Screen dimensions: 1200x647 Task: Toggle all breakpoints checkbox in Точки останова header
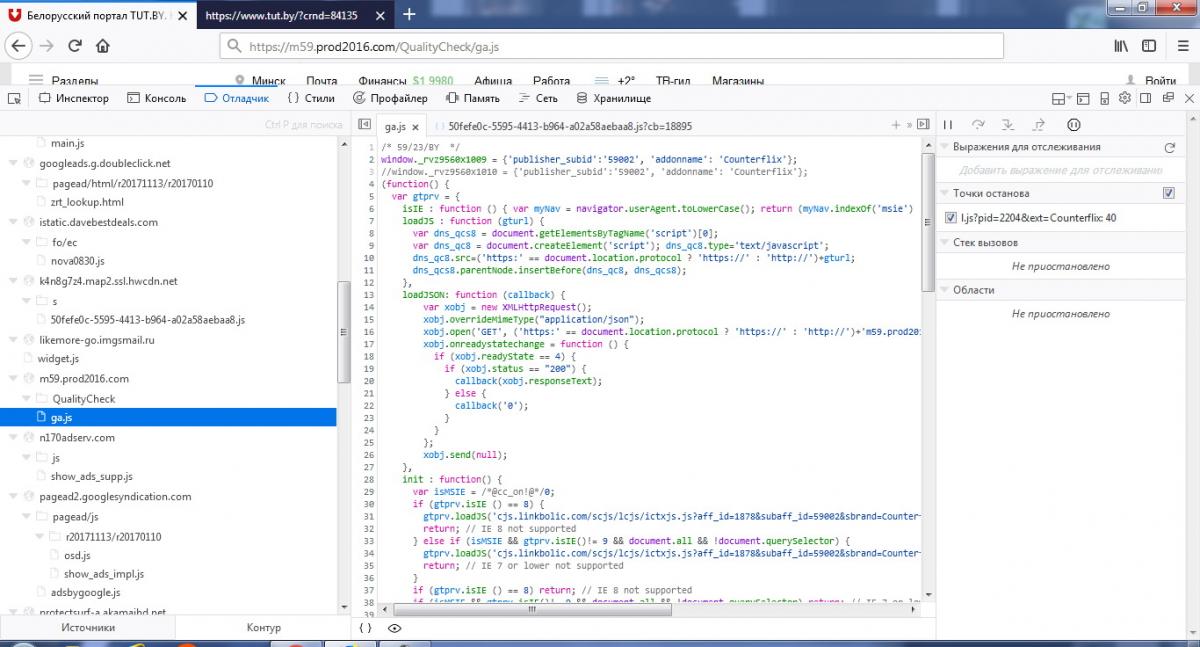(x=1169, y=193)
